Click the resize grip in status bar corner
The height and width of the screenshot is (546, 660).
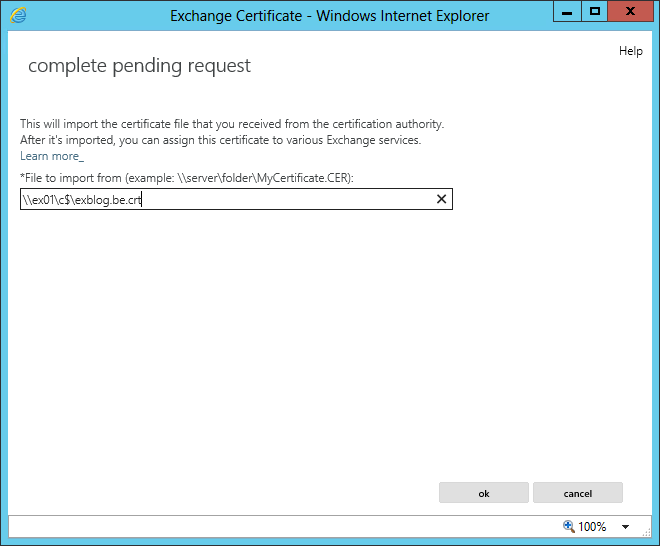point(647,533)
